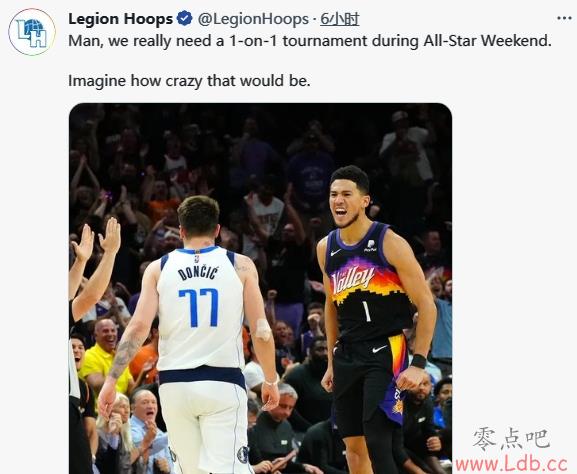Click the Valley lettering on the black jersey
Image resolution: width=577 pixels, height=474 pixels.
point(353,280)
